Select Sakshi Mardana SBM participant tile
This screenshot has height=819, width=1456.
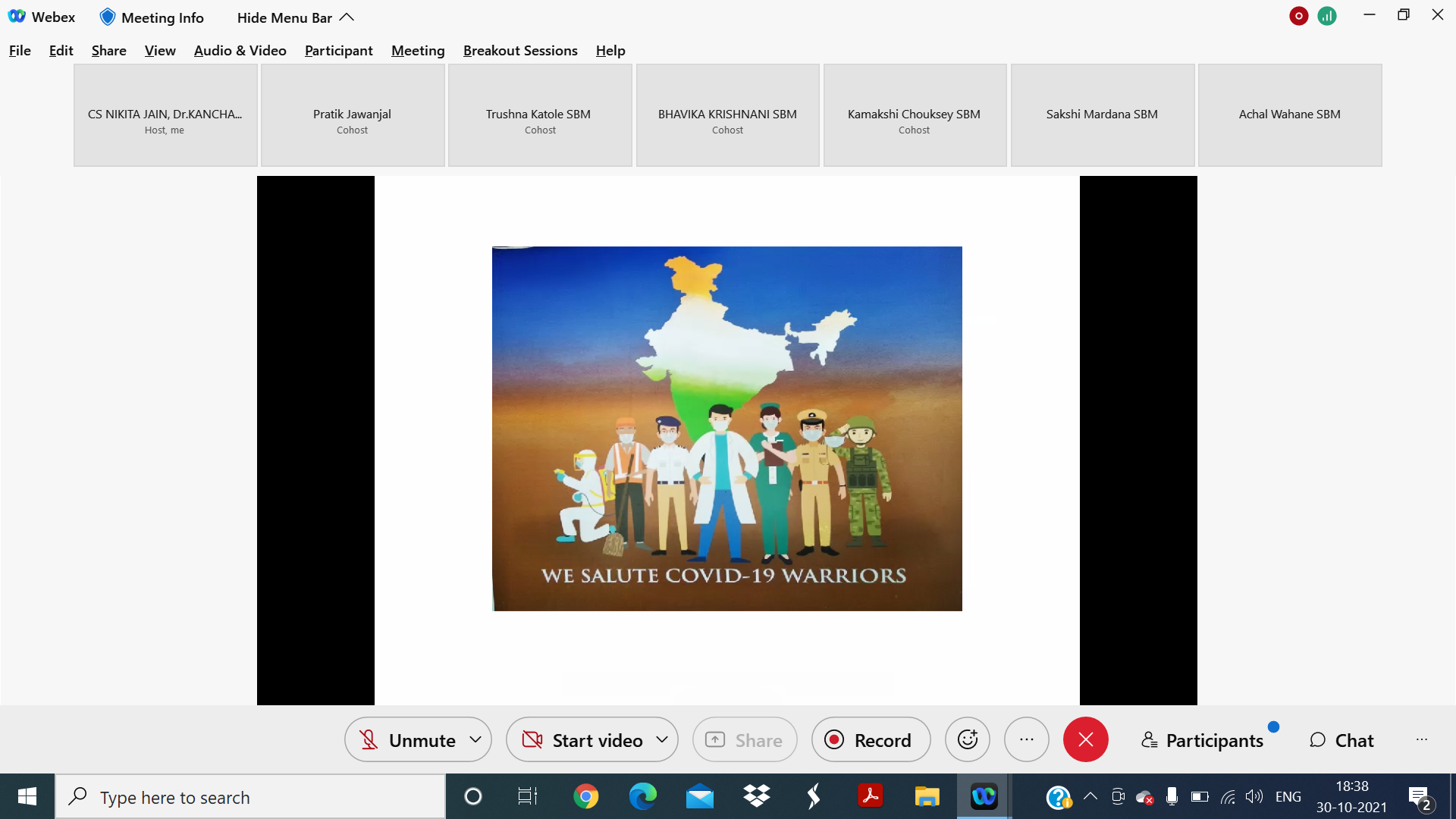click(x=1103, y=115)
